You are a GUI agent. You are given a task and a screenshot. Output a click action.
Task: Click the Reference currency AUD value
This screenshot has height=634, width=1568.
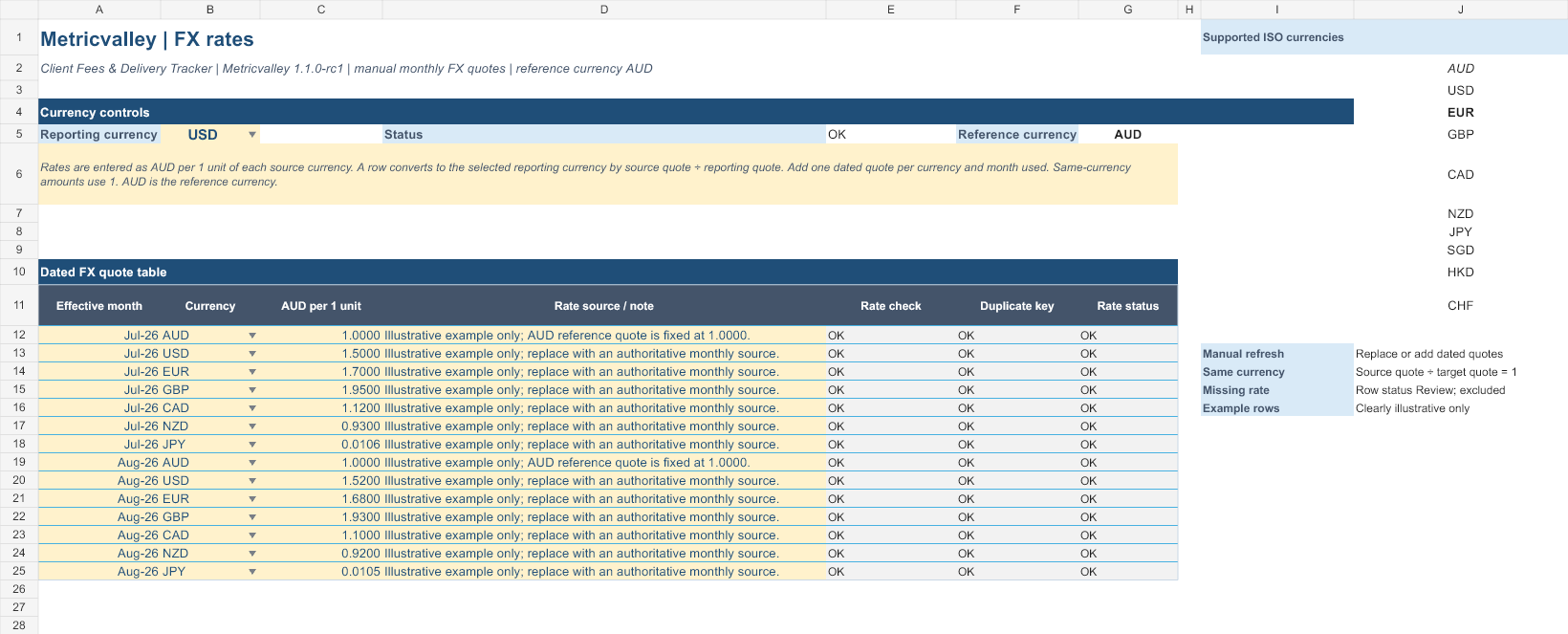point(1128,135)
